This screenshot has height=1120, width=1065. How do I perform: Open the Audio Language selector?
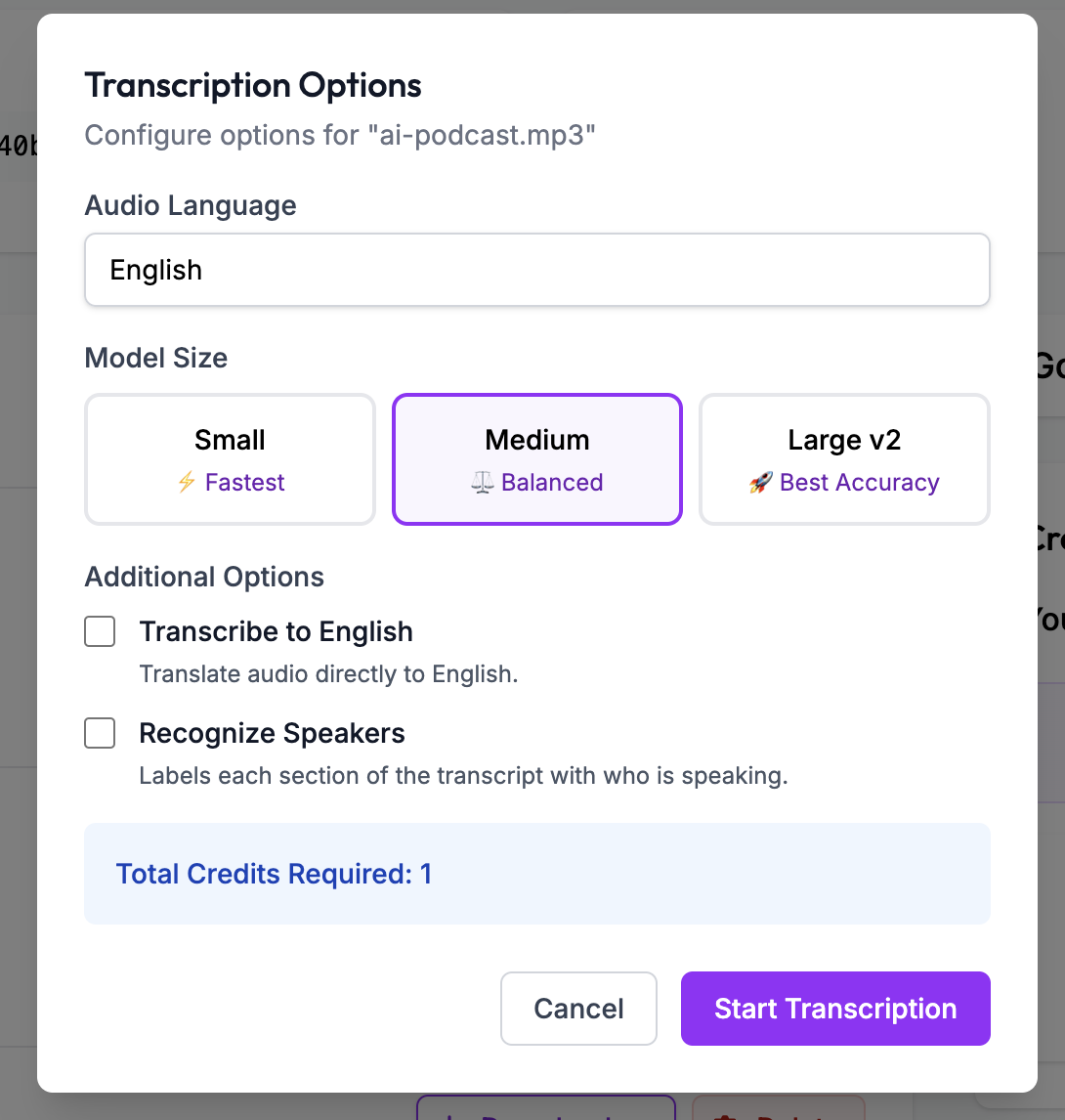[x=537, y=270]
